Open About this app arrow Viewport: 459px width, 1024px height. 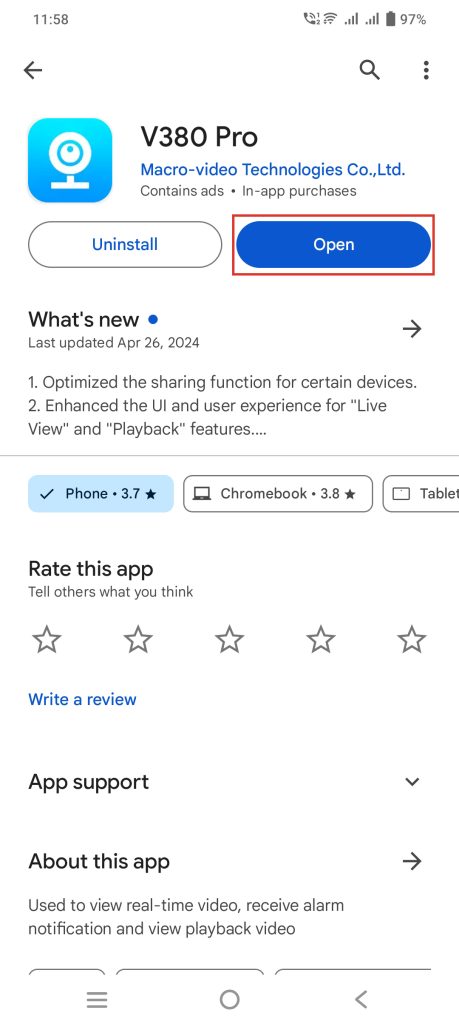tap(412, 861)
